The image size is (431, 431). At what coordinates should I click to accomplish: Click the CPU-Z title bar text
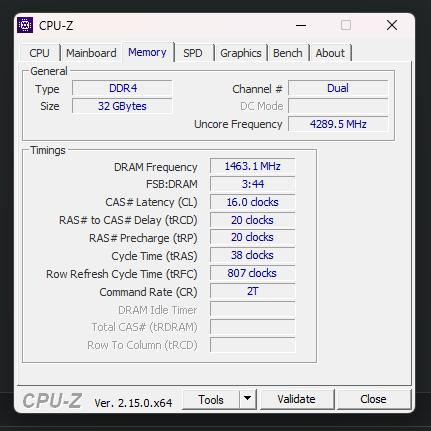56,26
